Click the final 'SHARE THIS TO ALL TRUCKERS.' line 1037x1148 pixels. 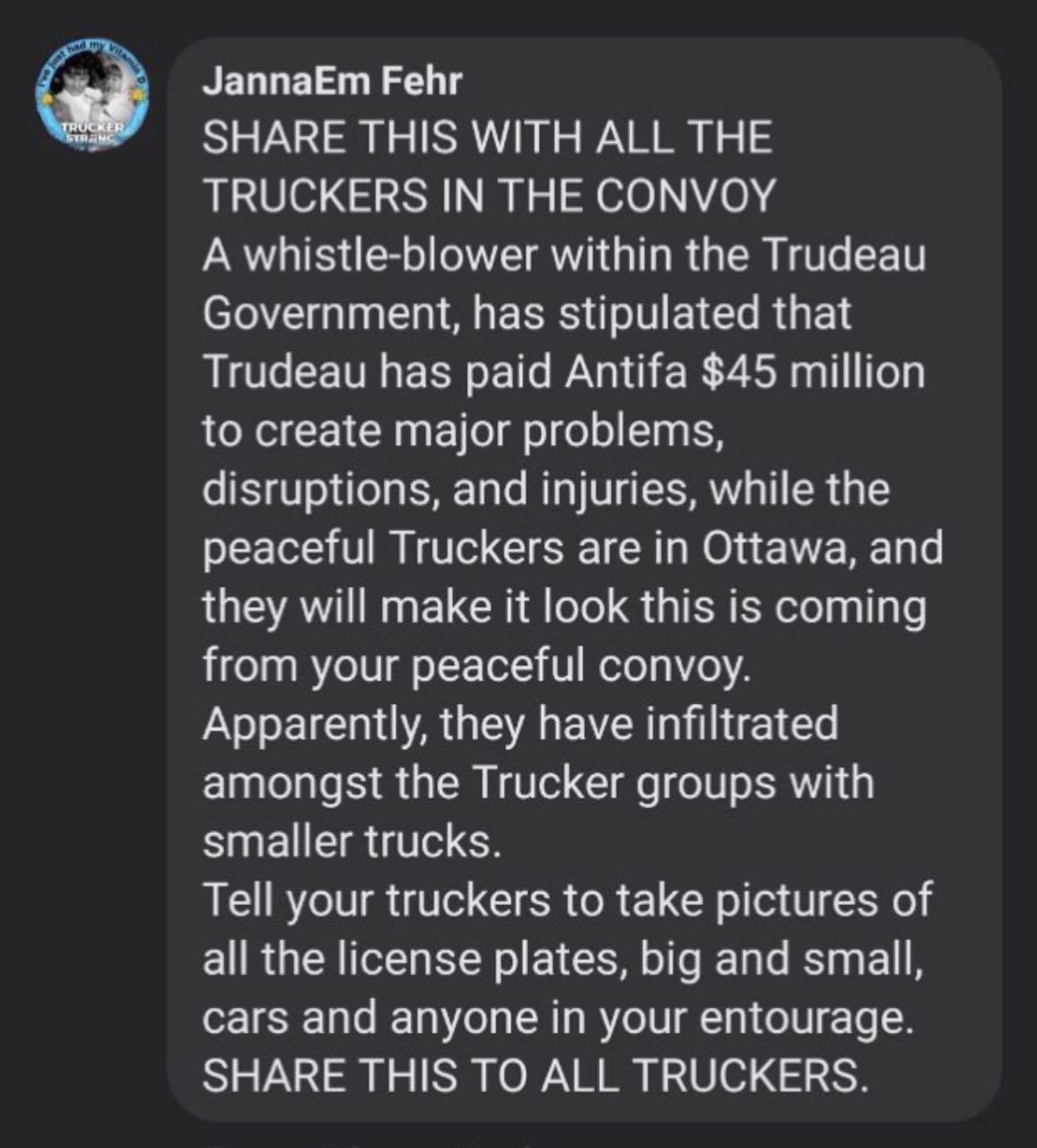[536, 1076]
